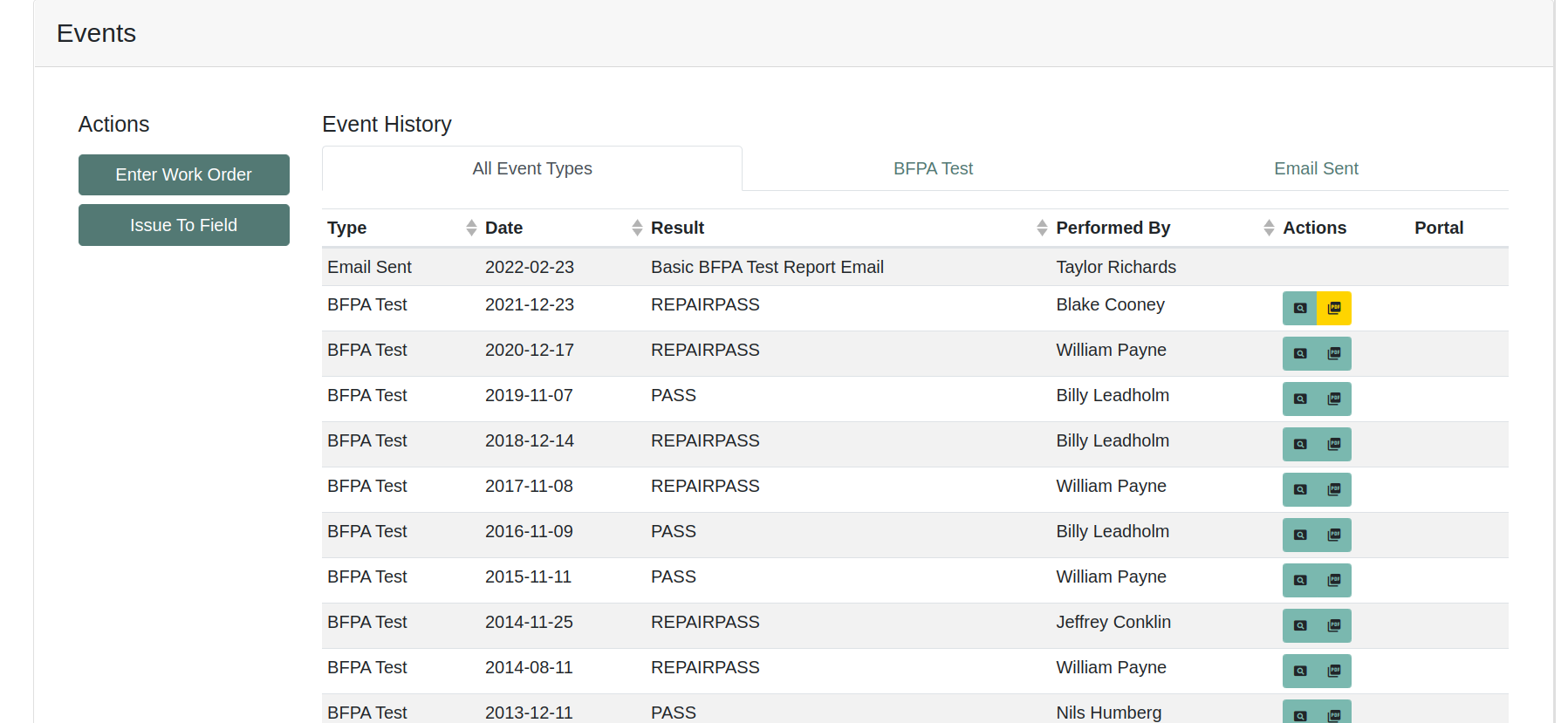Screen dimensions: 1568x723
Task: Show PDF for 2015-11-11 test
Action: (x=1334, y=580)
